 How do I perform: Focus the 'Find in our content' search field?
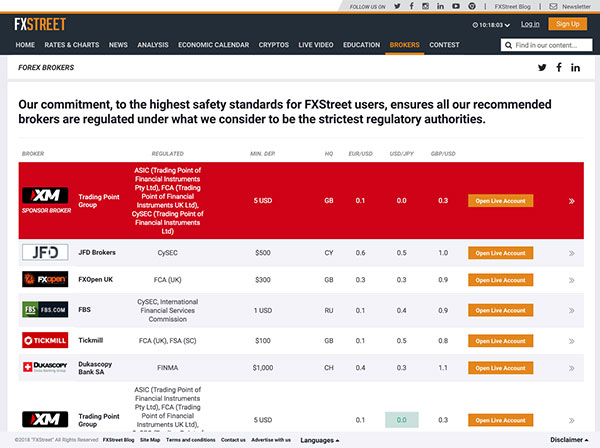pos(546,45)
